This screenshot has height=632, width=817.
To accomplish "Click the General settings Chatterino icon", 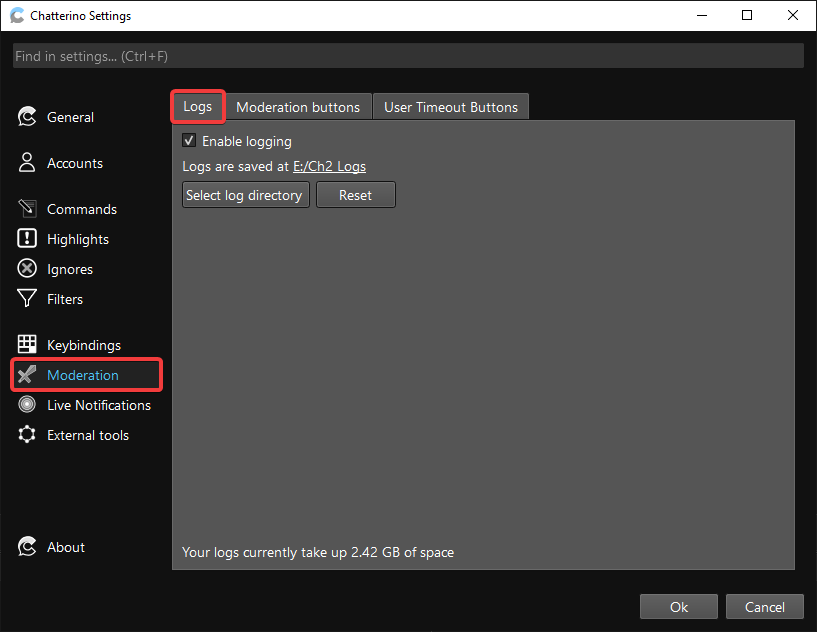I will (x=27, y=117).
